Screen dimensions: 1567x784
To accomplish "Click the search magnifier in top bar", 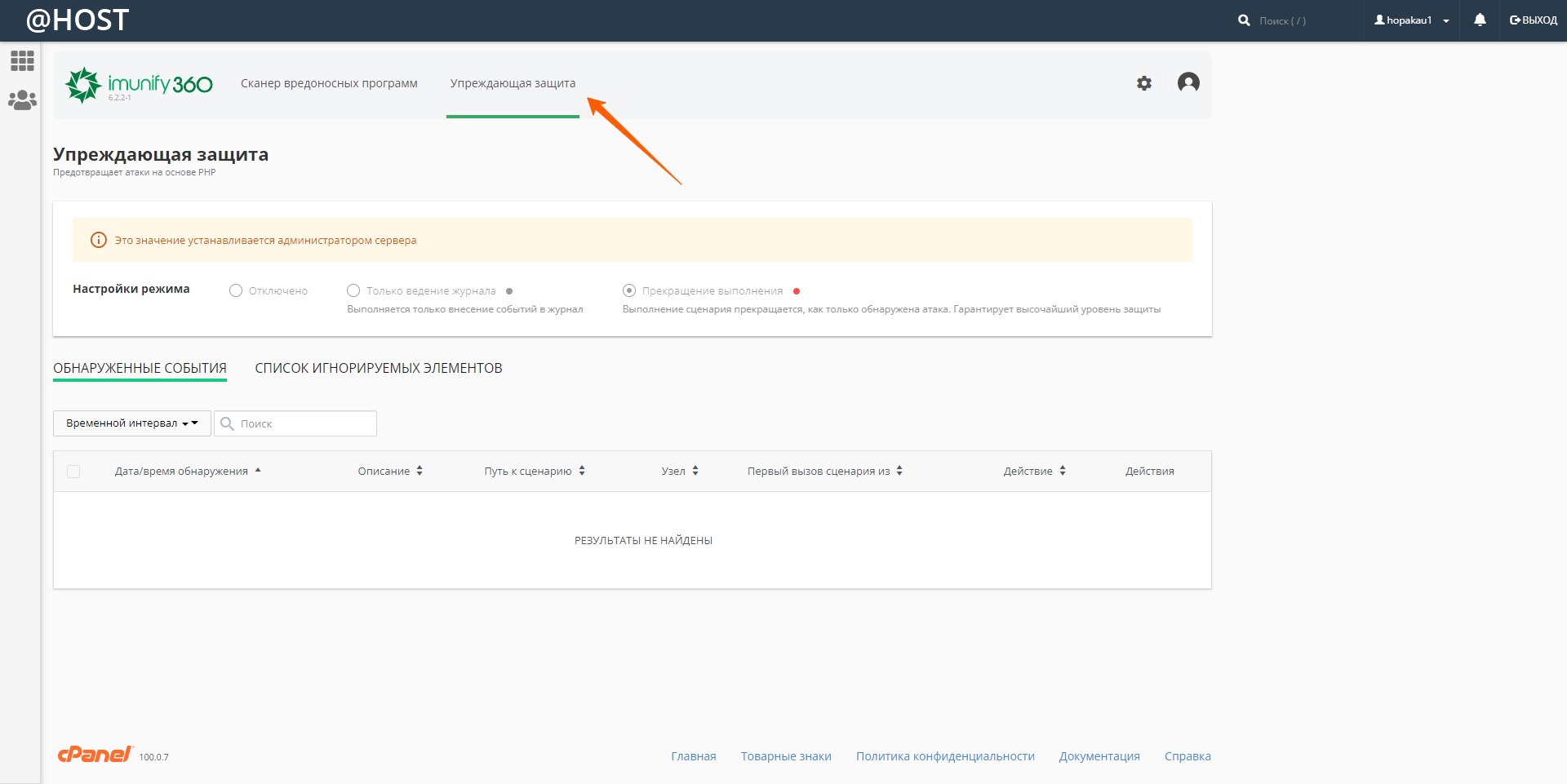I will [x=1244, y=20].
